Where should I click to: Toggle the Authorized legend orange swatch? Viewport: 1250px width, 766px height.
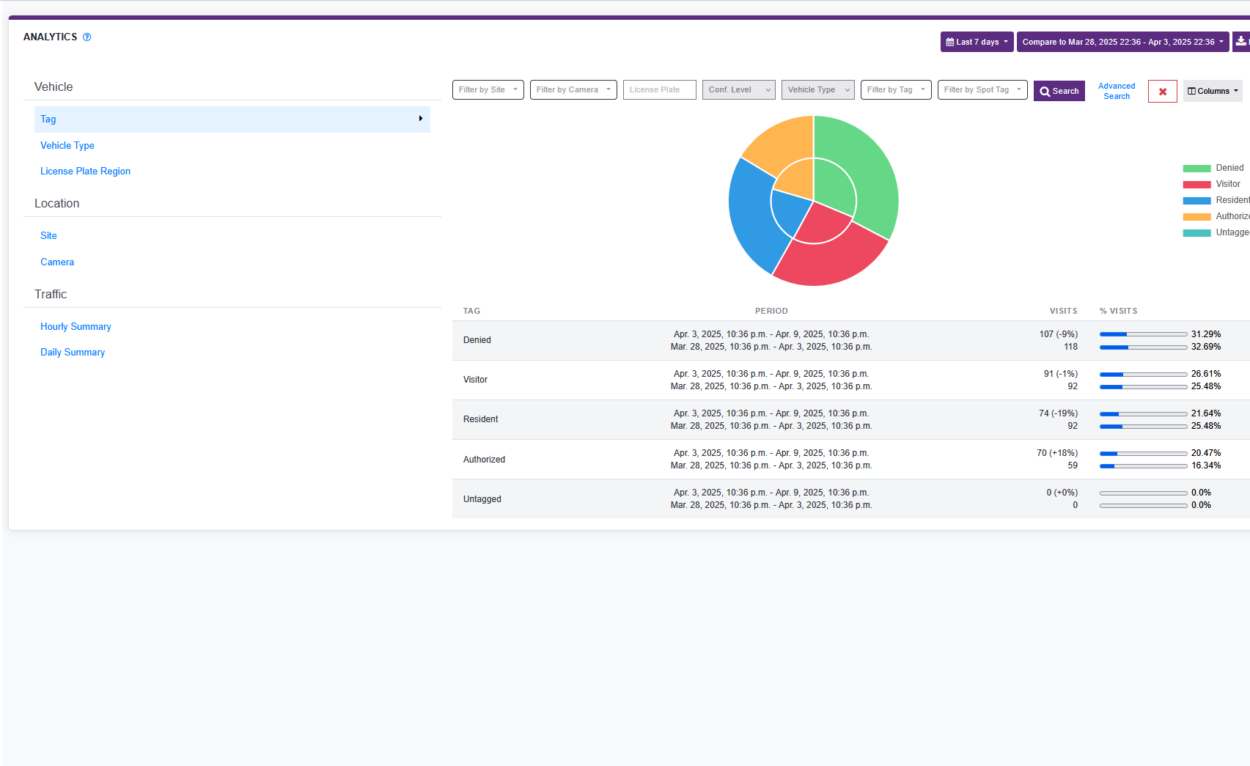pos(1196,216)
